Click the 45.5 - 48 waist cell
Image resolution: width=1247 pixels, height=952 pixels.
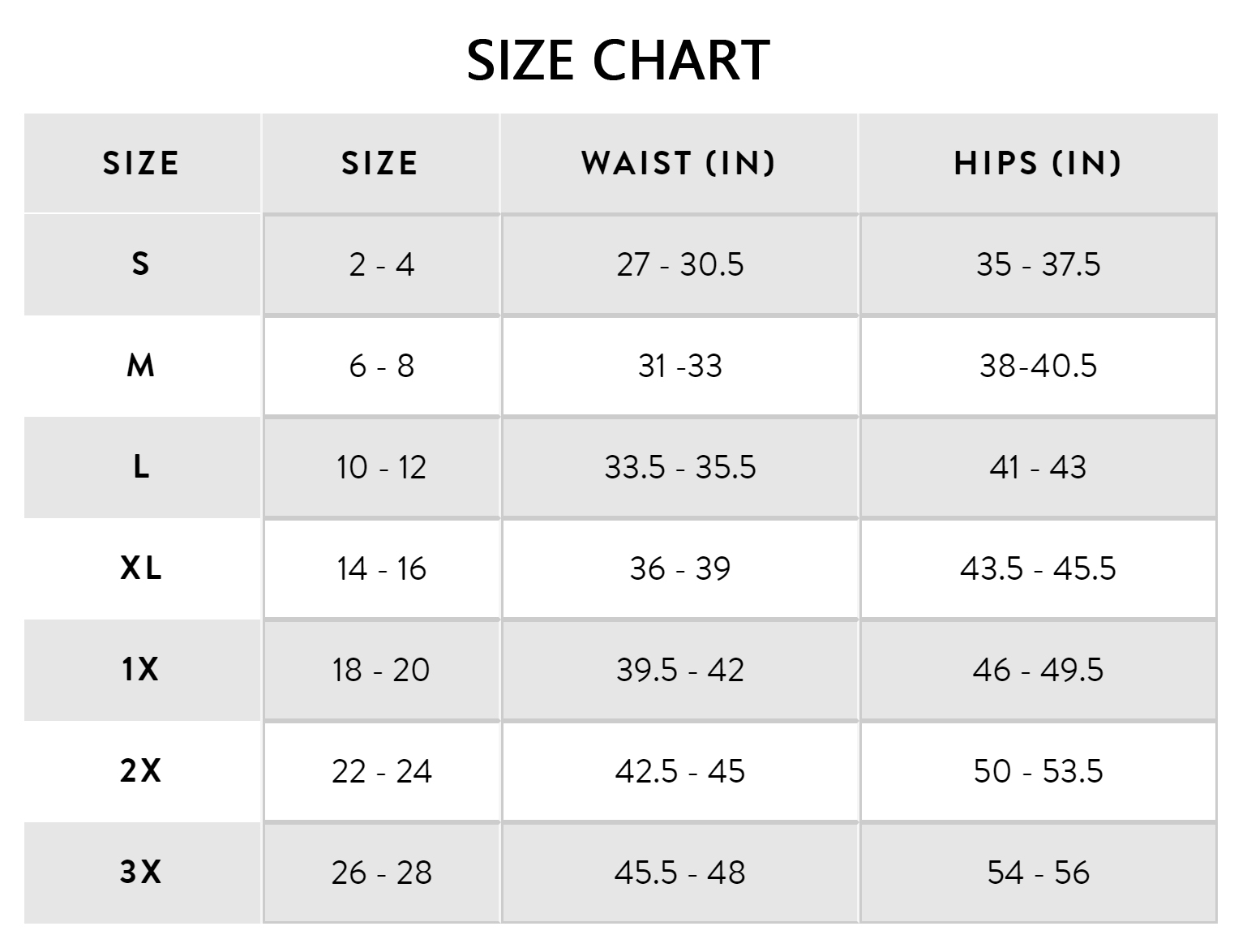679,872
